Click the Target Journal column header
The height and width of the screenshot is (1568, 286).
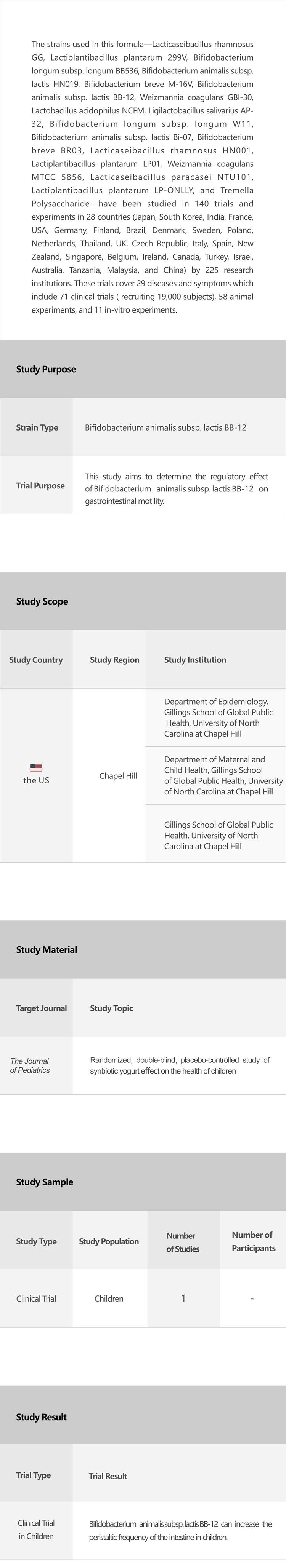42,1008
